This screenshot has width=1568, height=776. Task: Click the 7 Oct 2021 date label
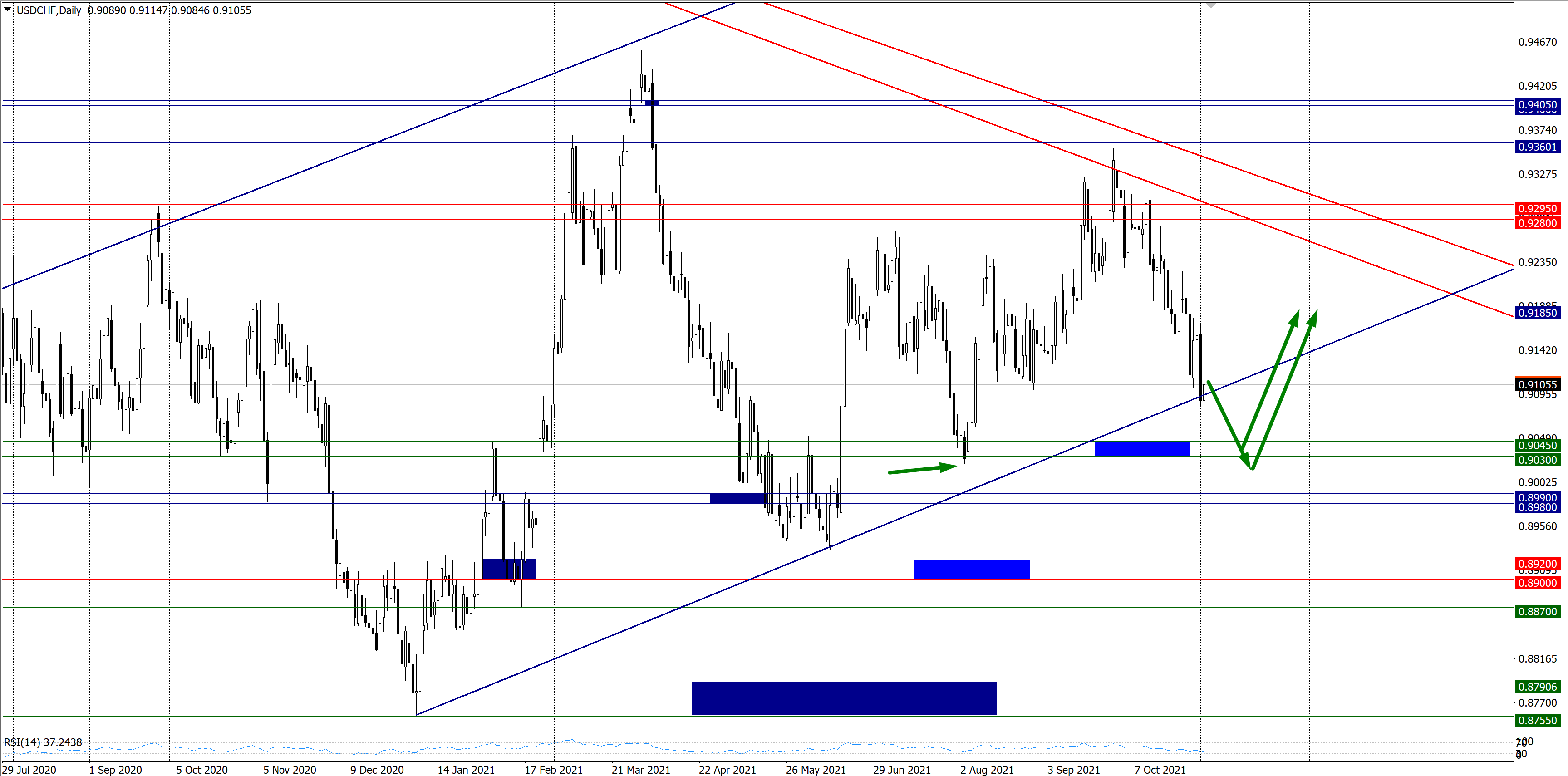pyautogui.click(x=1160, y=769)
